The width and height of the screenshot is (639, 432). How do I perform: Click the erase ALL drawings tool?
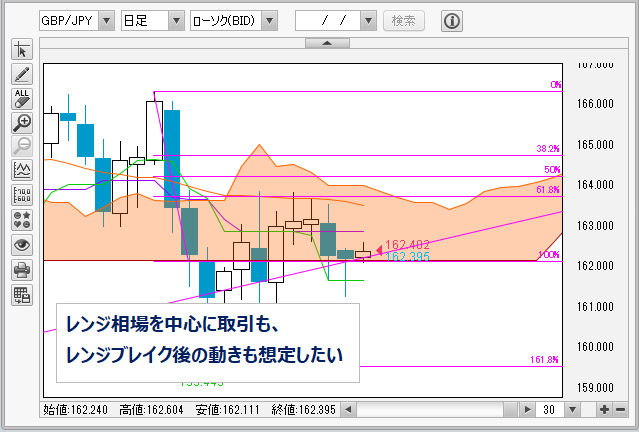coord(22,99)
